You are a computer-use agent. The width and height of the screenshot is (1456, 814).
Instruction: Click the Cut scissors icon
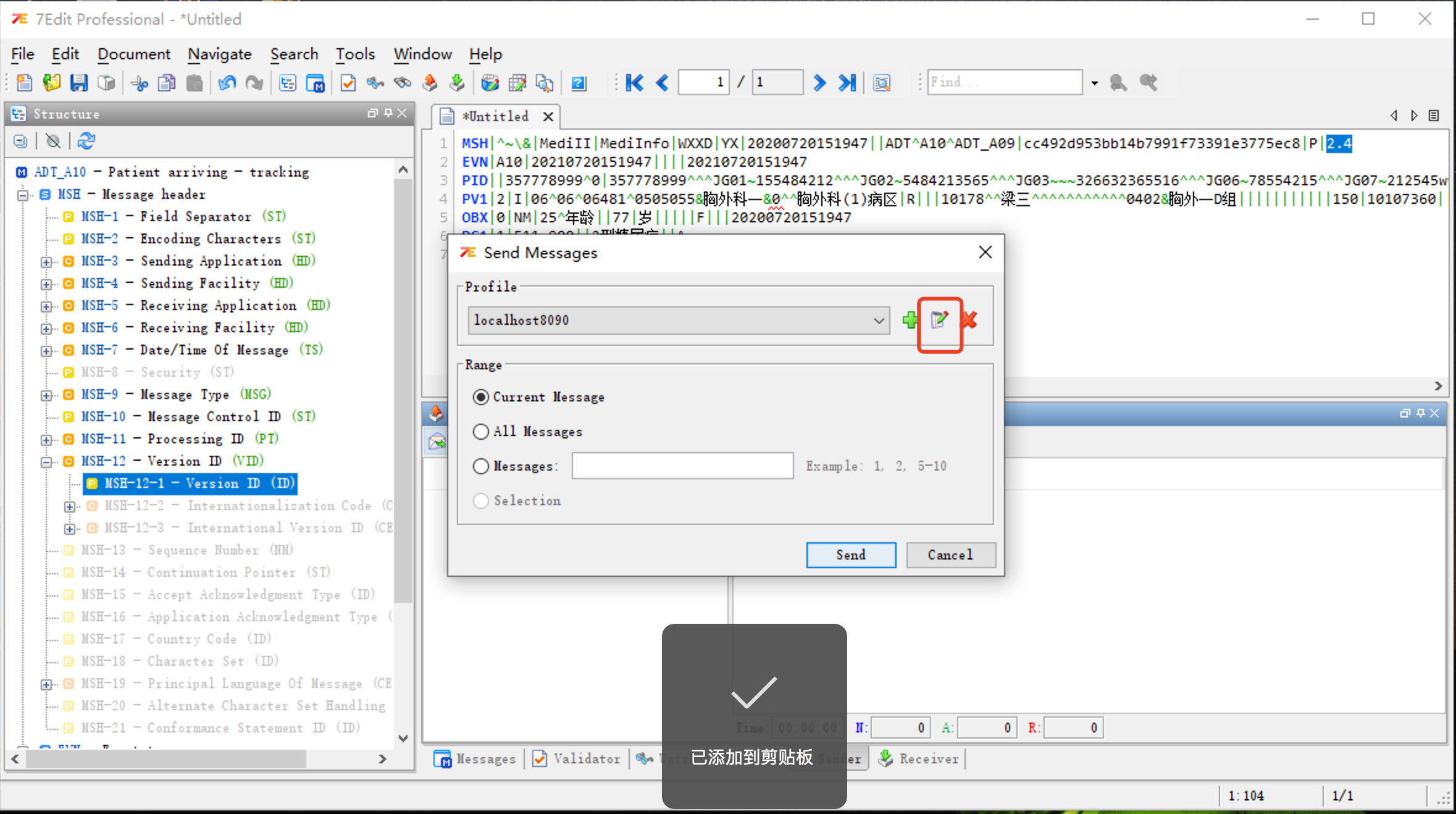point(140,83)
